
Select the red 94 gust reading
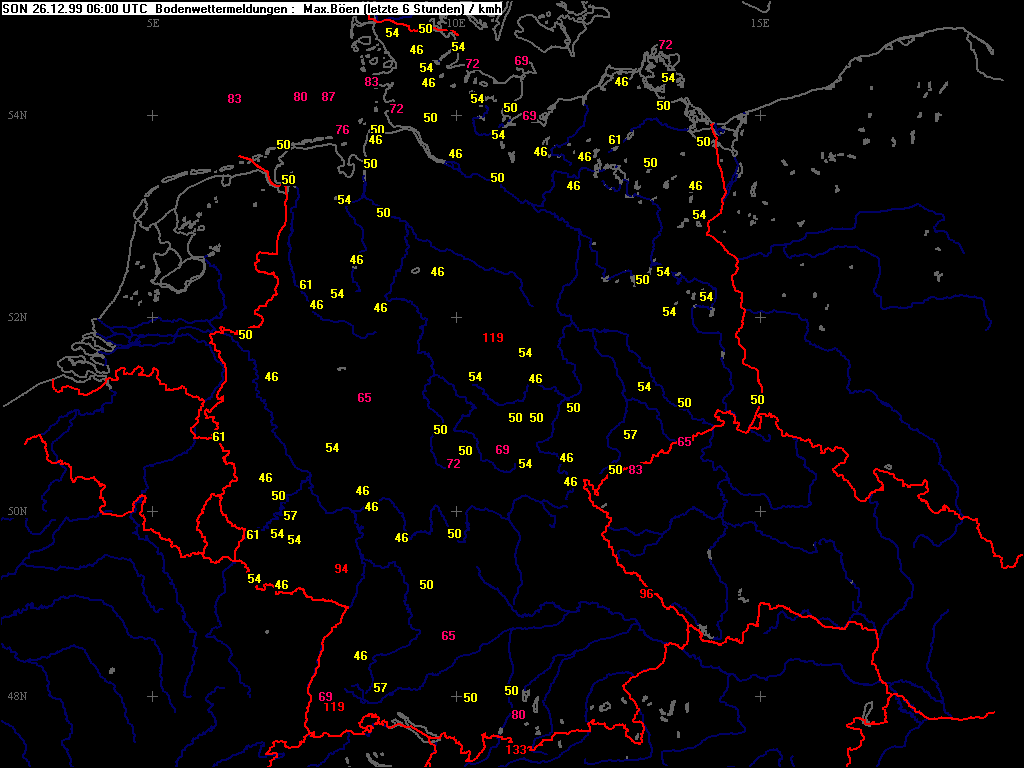click(x=342, y=569)
